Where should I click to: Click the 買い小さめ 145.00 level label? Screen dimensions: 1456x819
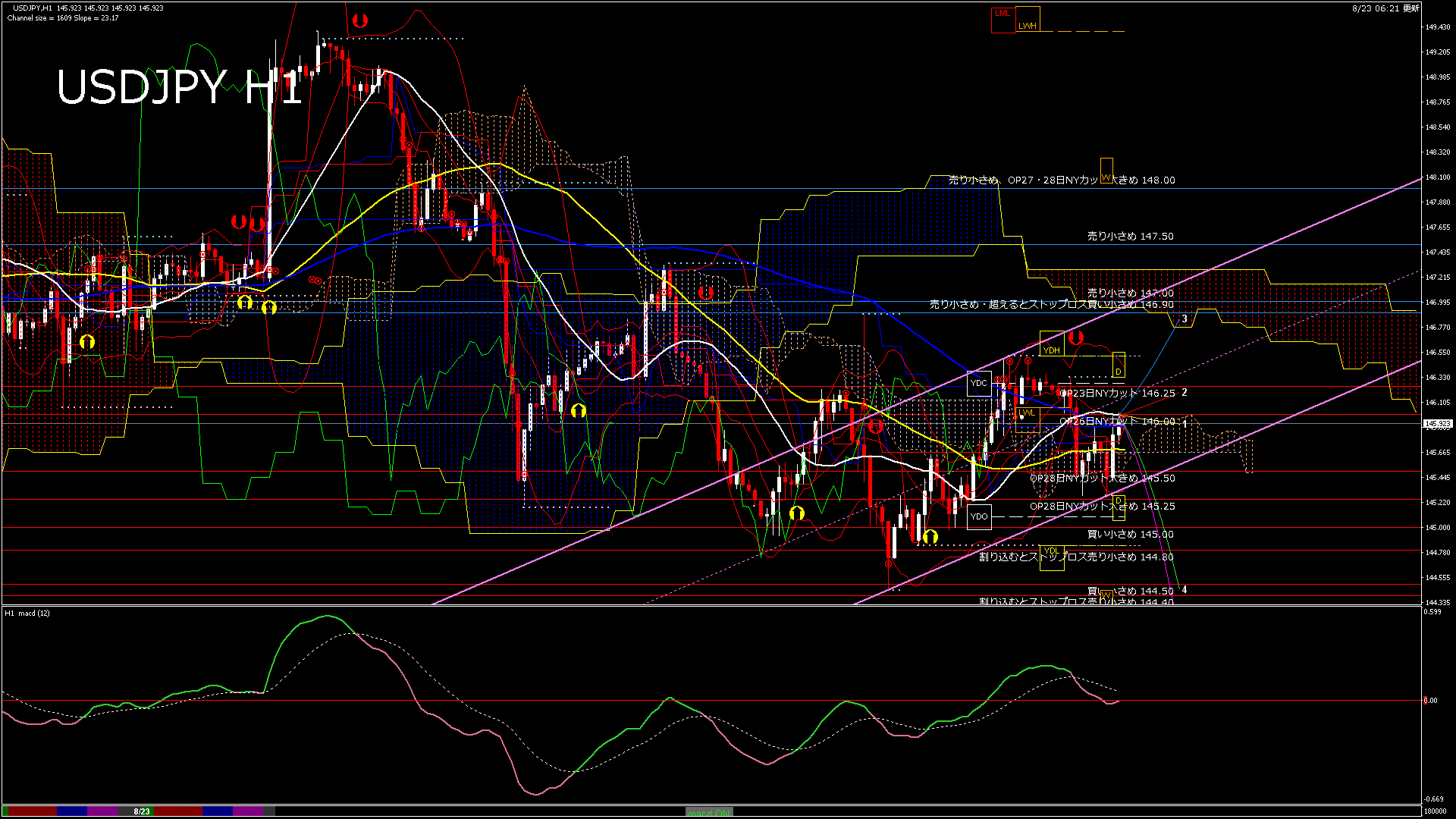tap(1130, 535)
